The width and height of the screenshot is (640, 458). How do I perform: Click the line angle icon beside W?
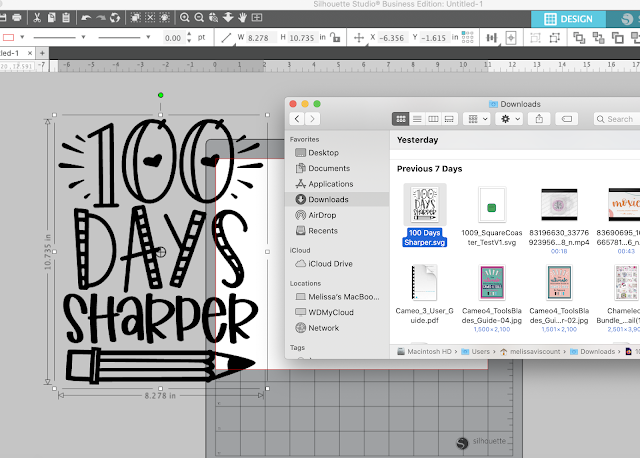point(226,38)
